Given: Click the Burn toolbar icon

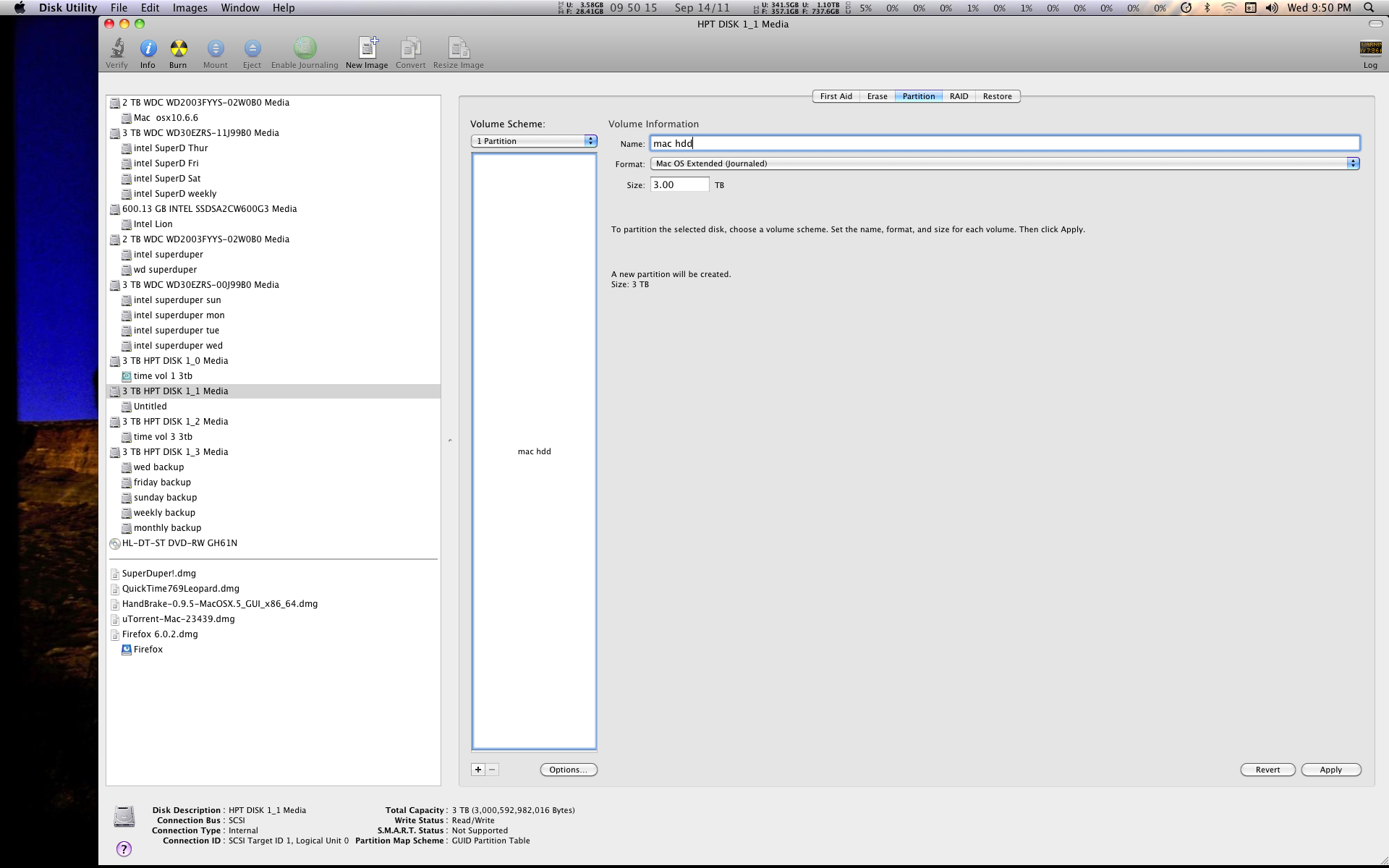Looking at the screenshot, I should (178, 49).
